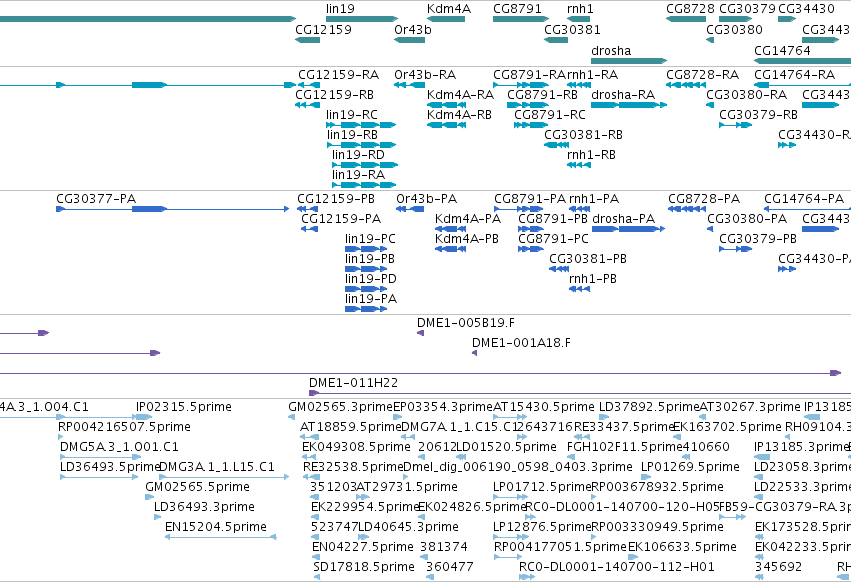The height and width of the screenshot is (582, 851).
Task: Click protein feature CG8791-PC
Action: [531, 249]
